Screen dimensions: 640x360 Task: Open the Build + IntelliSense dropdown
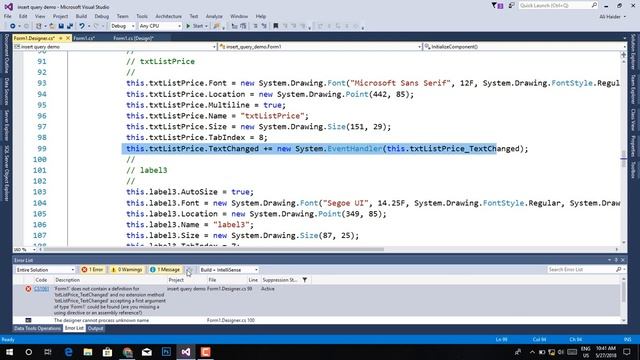coord(229,270)
